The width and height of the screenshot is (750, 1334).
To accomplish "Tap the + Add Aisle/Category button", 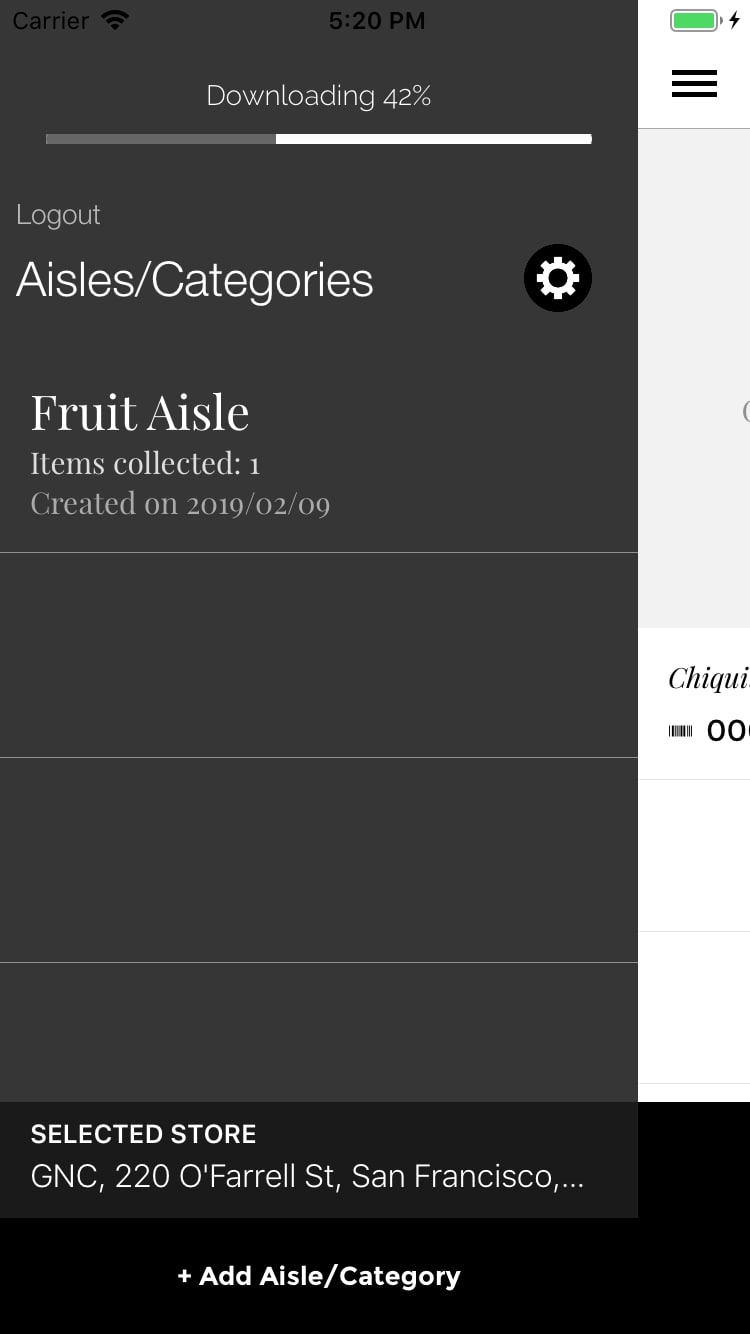I will pos(319,1276).
